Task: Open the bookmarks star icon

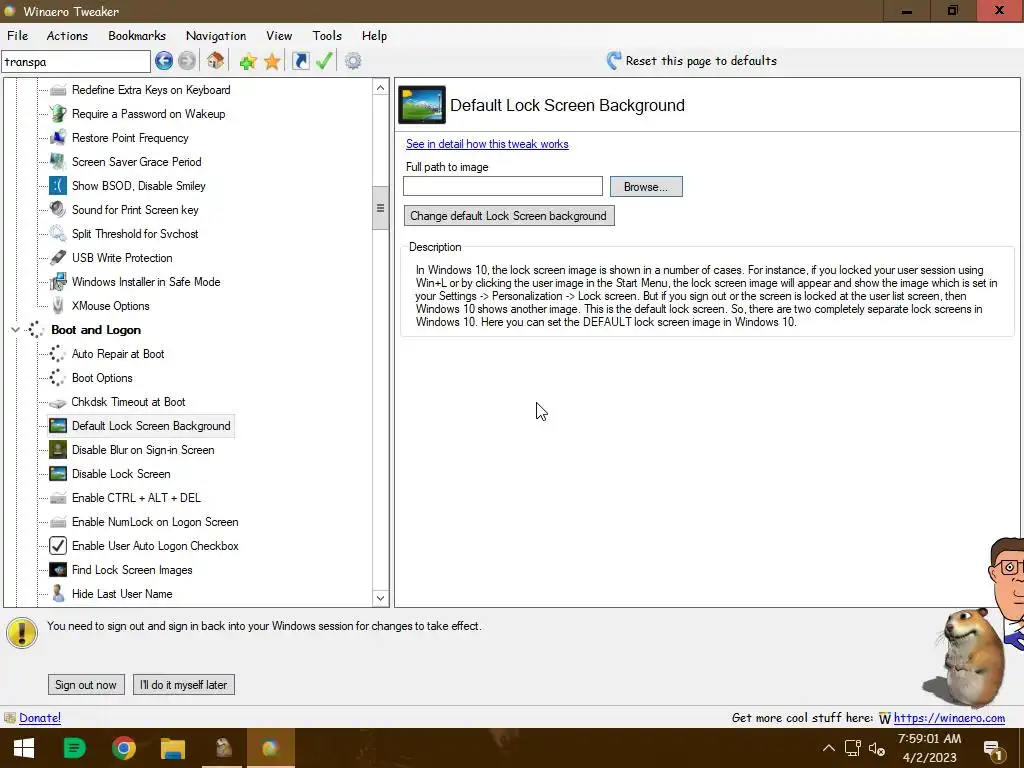Action: [x=272, y=61]
